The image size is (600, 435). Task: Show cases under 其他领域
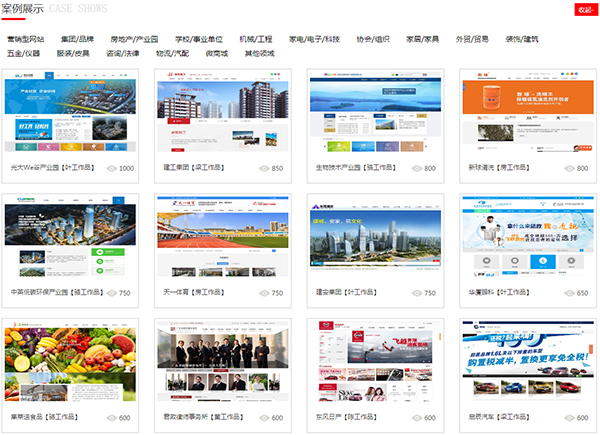261,53
